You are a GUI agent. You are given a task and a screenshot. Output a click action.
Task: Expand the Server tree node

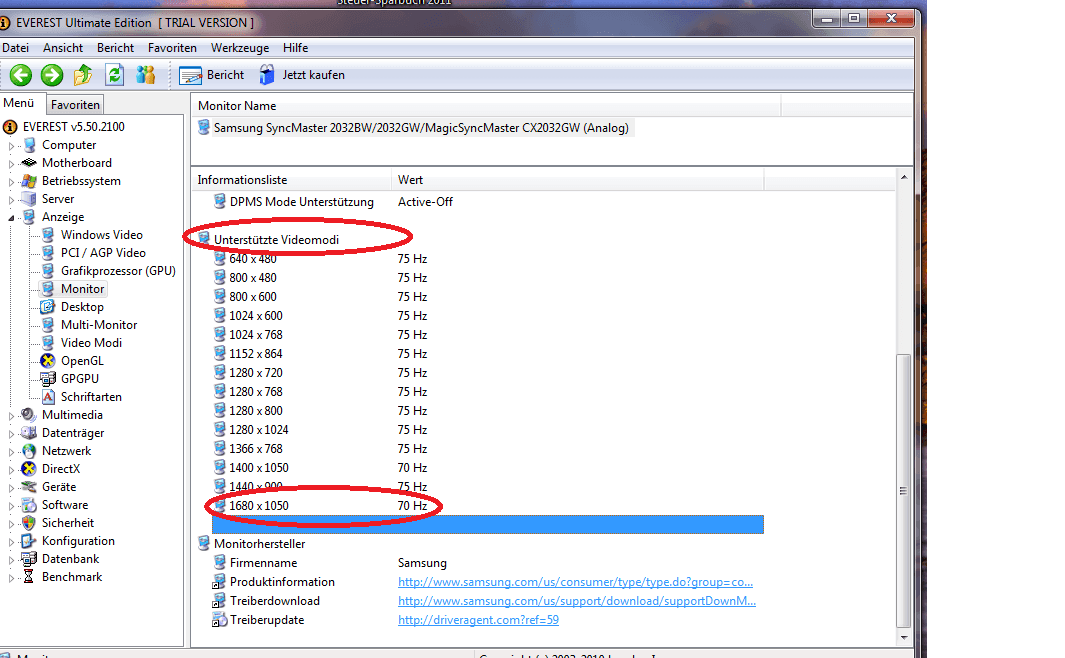pos(11,200)
